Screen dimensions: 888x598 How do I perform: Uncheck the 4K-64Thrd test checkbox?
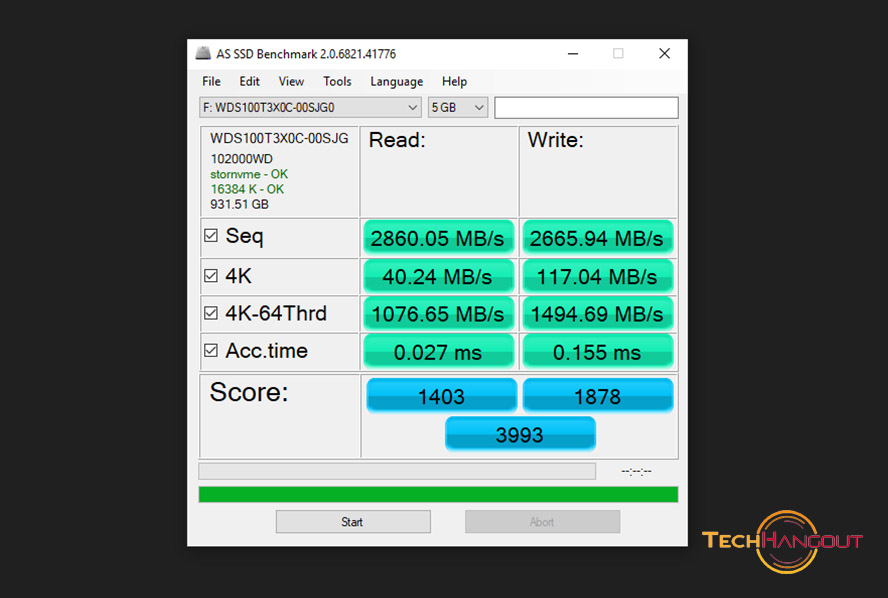tap(211, 313)
